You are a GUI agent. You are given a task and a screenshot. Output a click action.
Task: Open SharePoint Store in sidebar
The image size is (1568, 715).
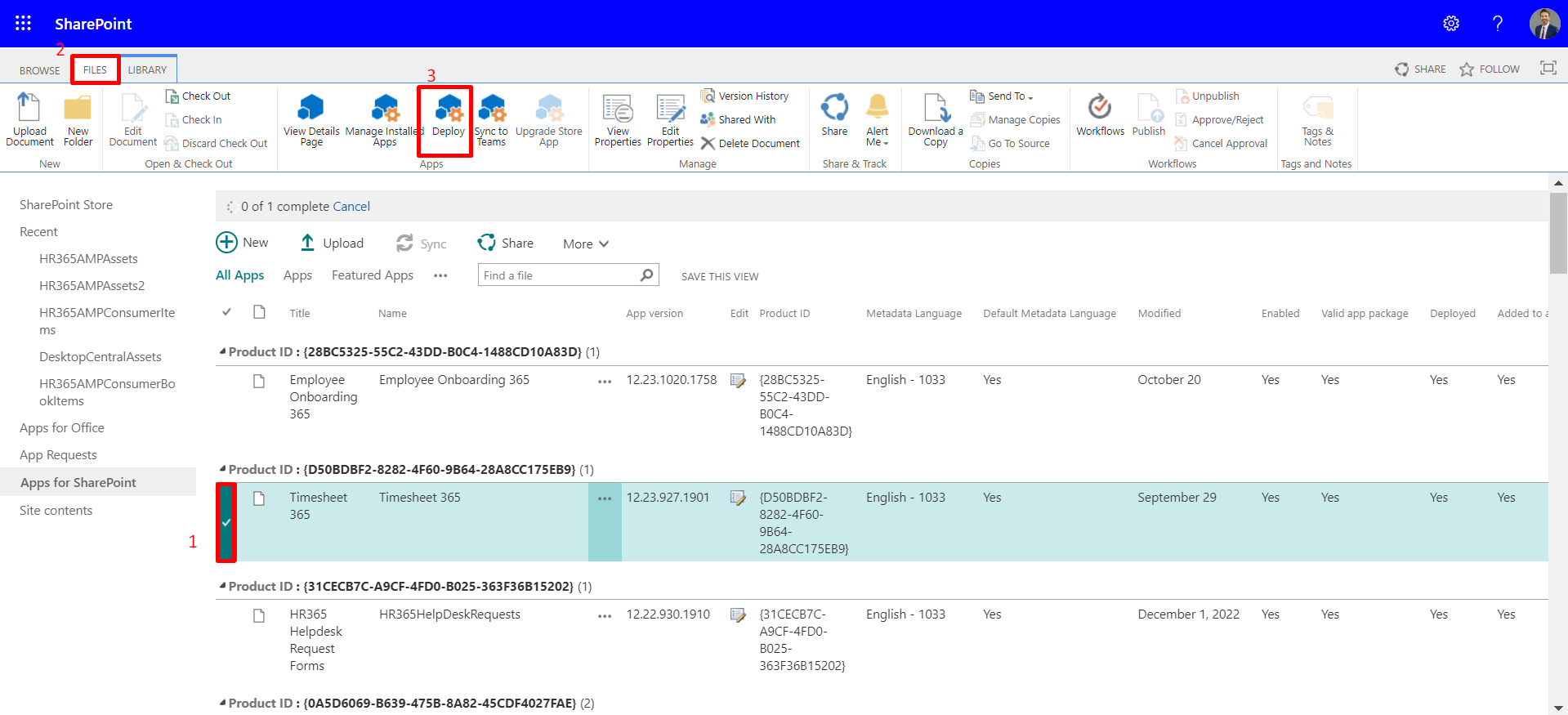pyautogui.click(x=66, y=205)
